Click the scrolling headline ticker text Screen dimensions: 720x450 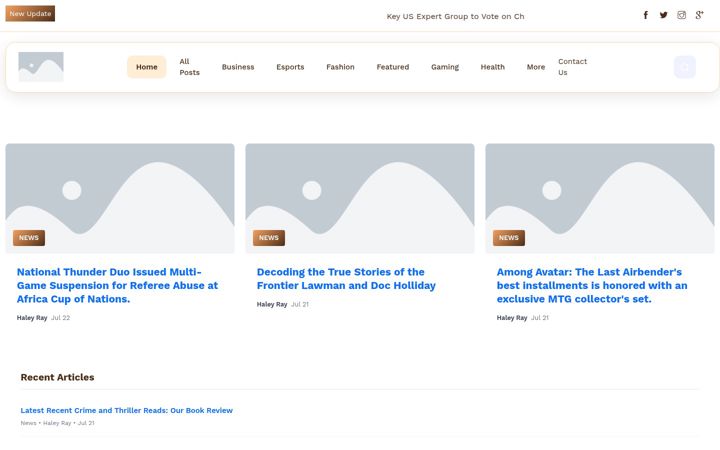pyautogui.click(x=455, y=17)
